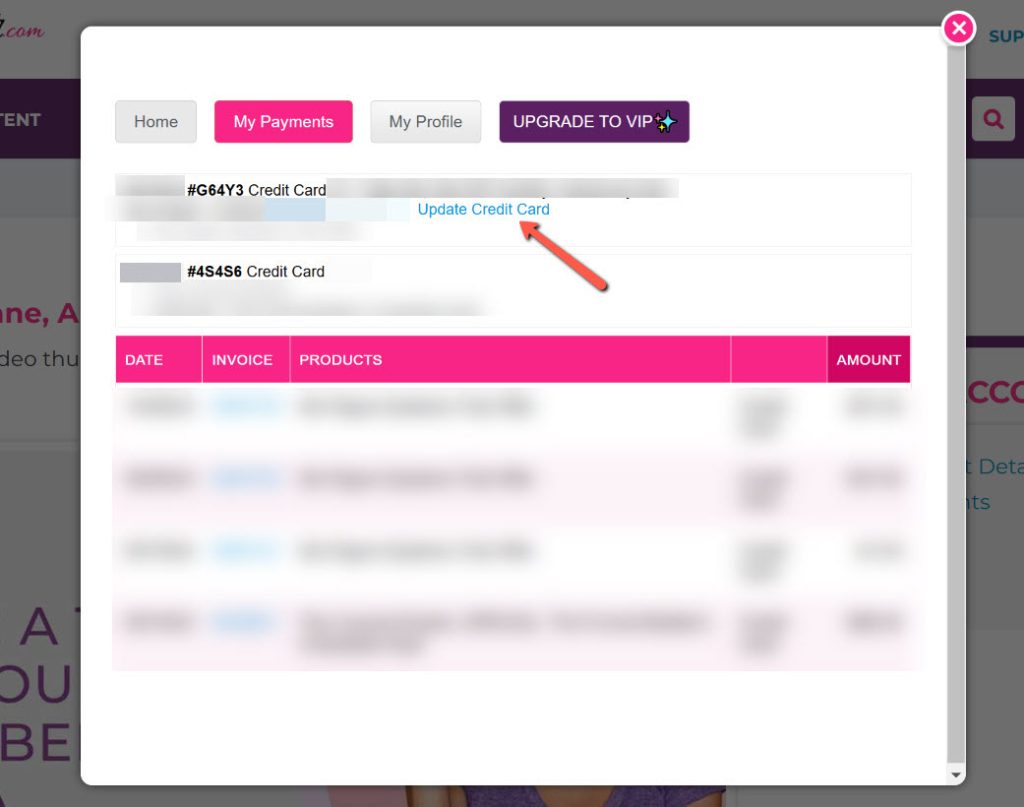The image size is (1024, 807).
Task: Click the Update Credit Card link
Action: (x=483, y=210)
